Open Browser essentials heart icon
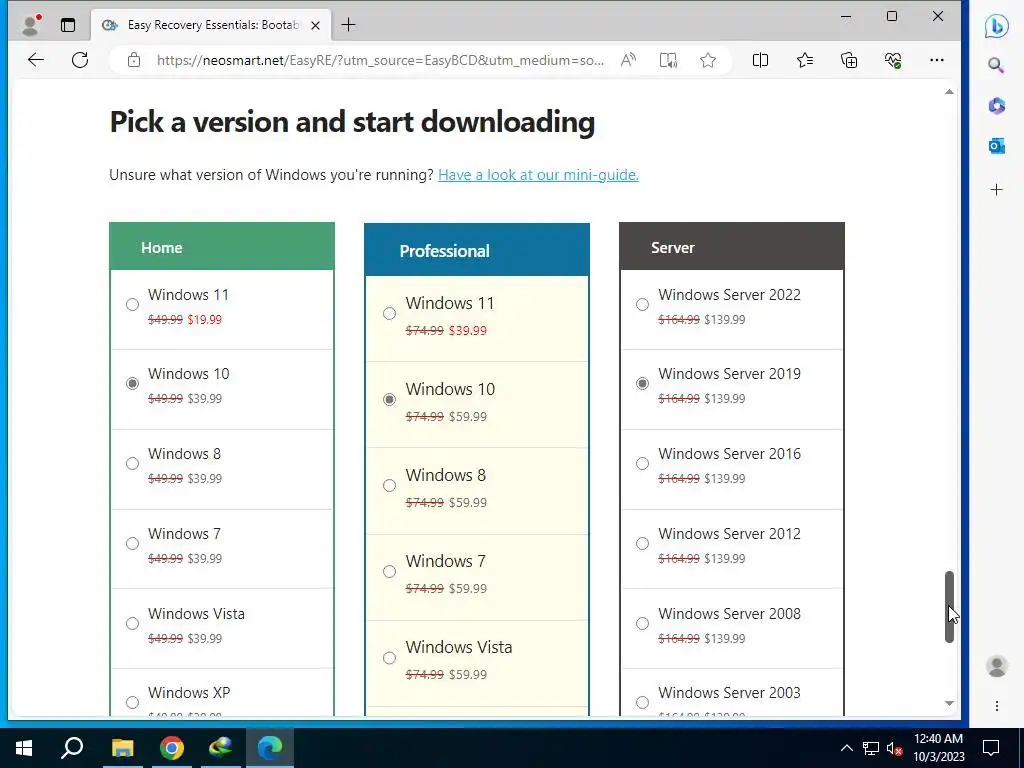 pyautogui.click(x=893, y=60)
